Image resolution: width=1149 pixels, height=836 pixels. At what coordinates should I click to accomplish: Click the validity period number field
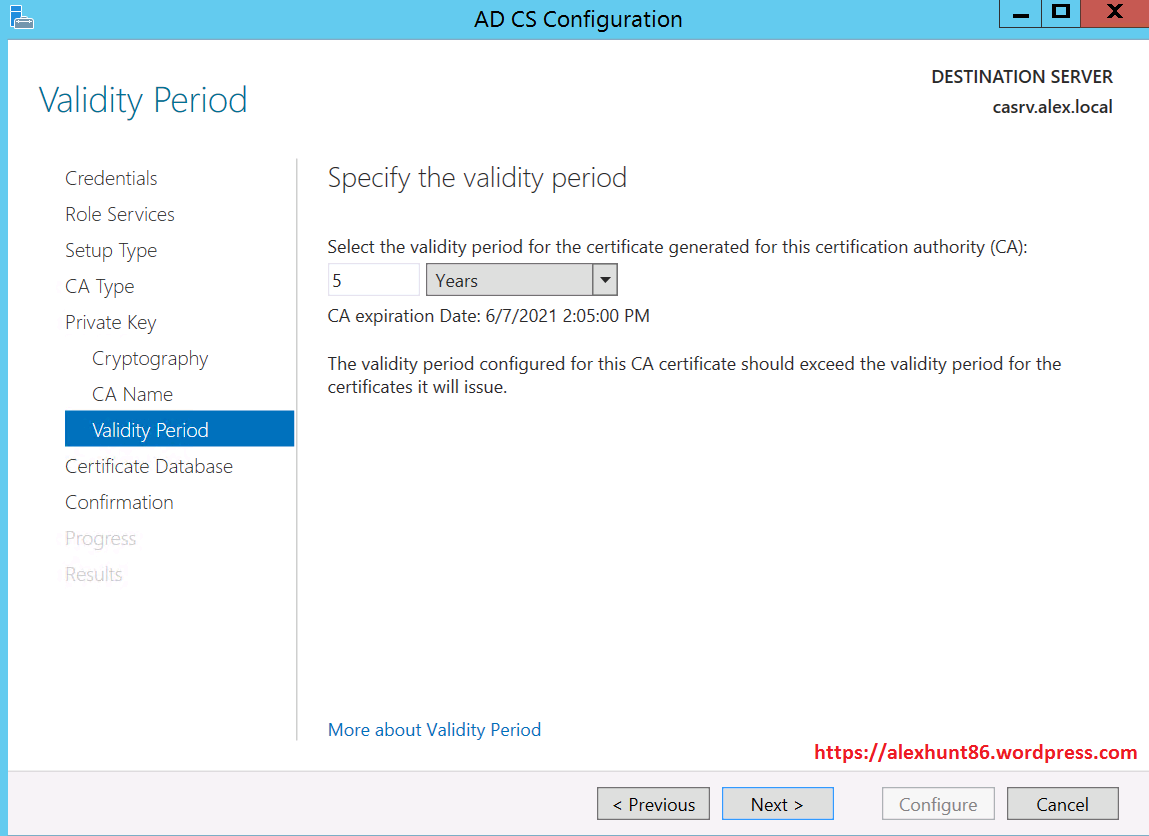point(373,280)
